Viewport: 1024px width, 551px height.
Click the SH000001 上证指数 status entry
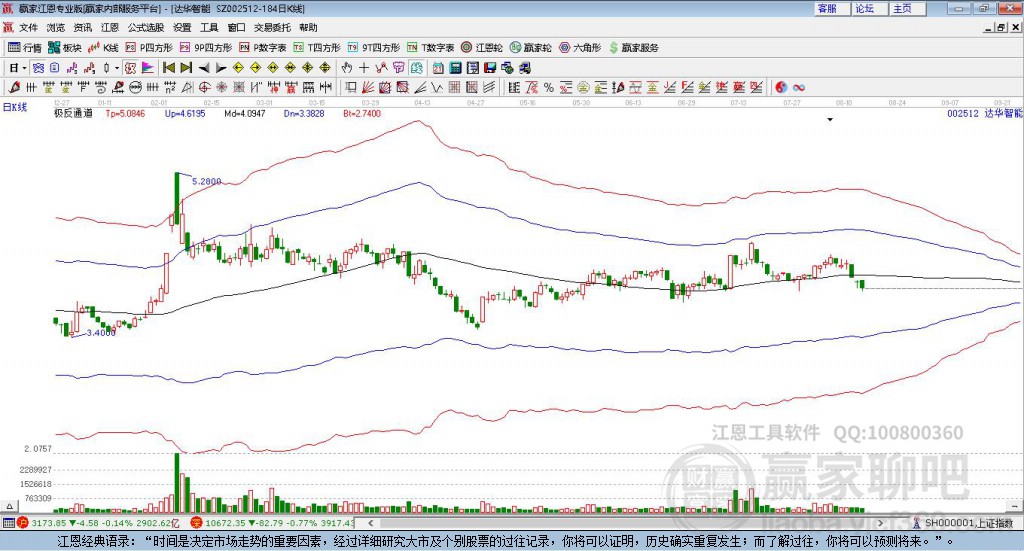point(969,523)
